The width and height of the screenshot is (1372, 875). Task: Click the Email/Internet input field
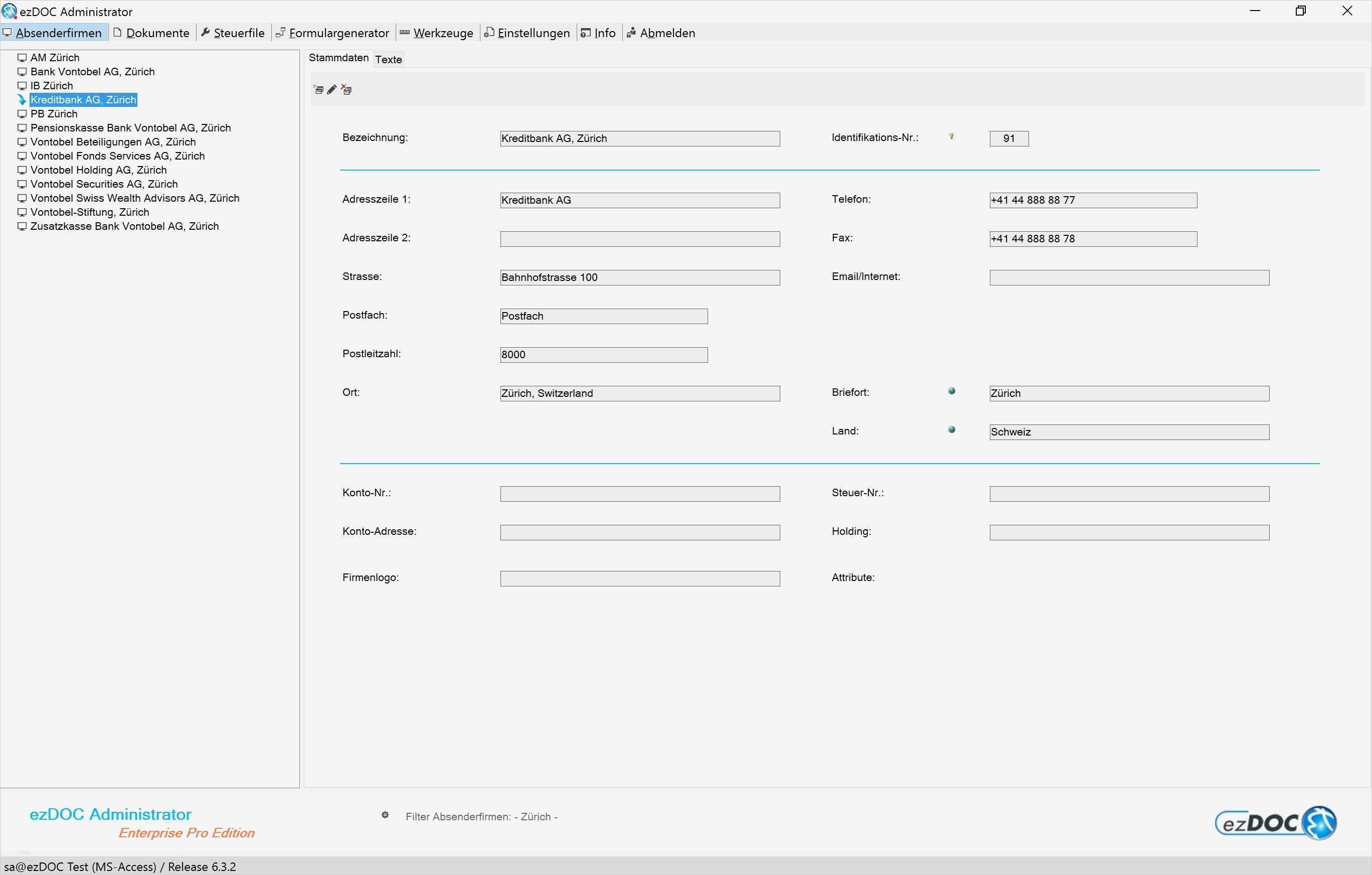click(x=1129, y=277)
